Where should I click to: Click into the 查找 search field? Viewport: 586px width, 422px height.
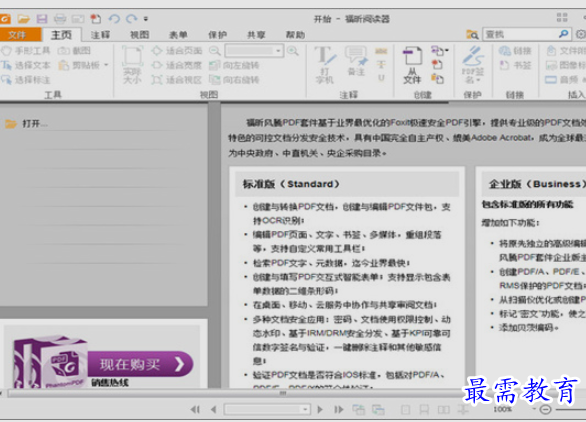point(520,34)
